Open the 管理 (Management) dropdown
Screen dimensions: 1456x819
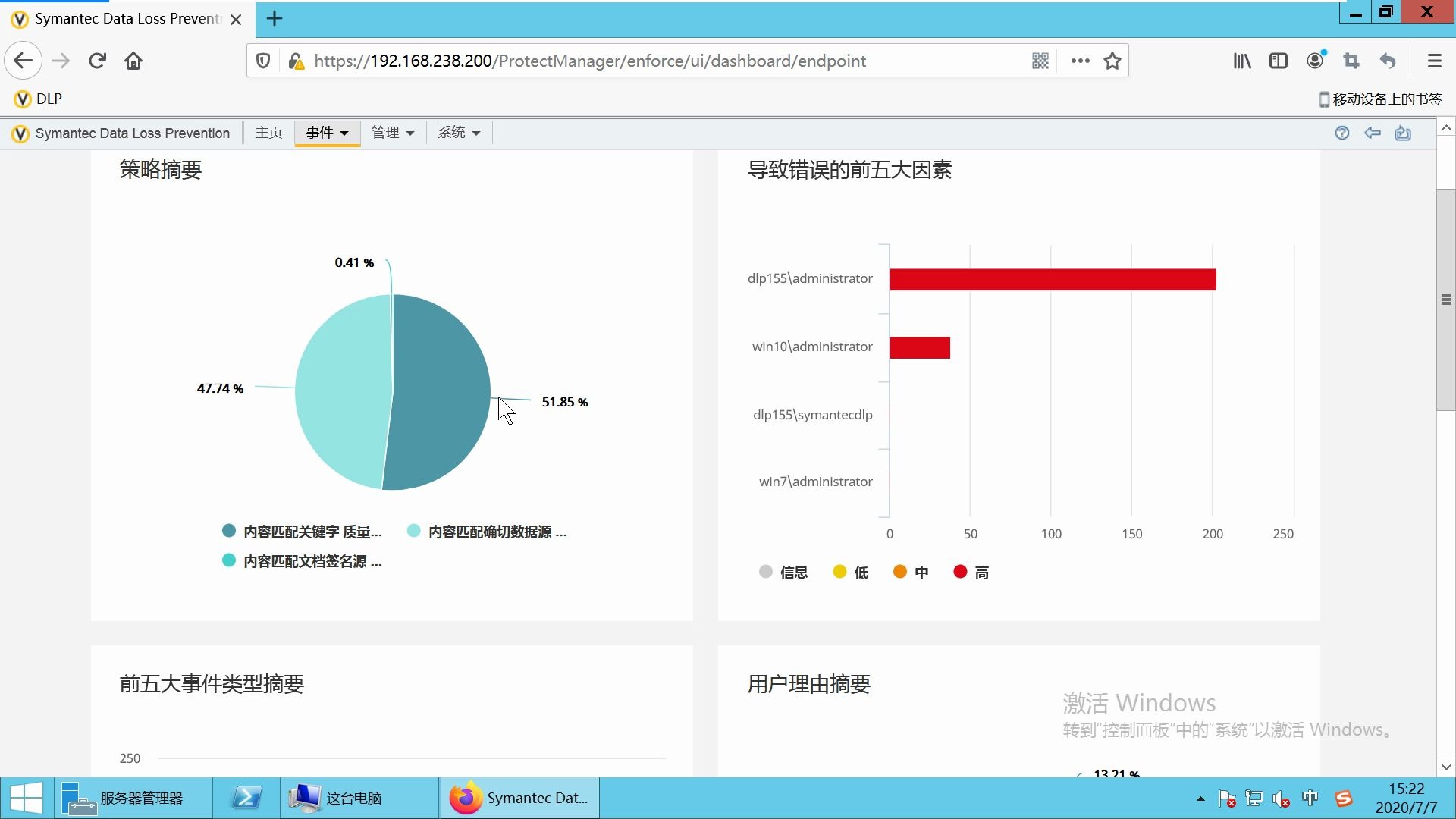coord(390,132)
